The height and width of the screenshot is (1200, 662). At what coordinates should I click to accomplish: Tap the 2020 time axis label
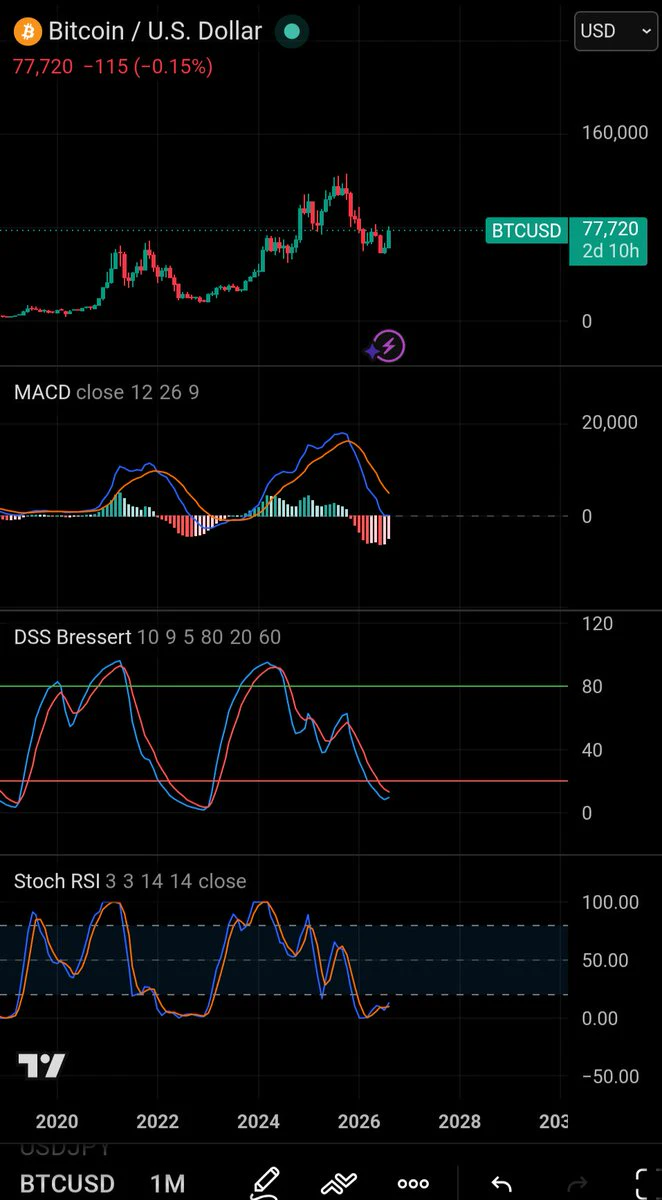pyautogui.click(x=57, y=1120)
